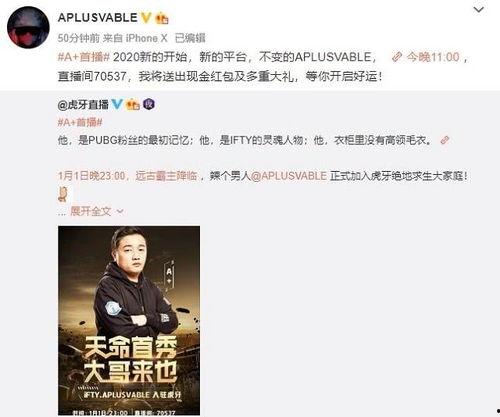Viewport: 500px width, 417px height.
Task: Open the 1月1日晚23:00 link
Action: (91, 176)
